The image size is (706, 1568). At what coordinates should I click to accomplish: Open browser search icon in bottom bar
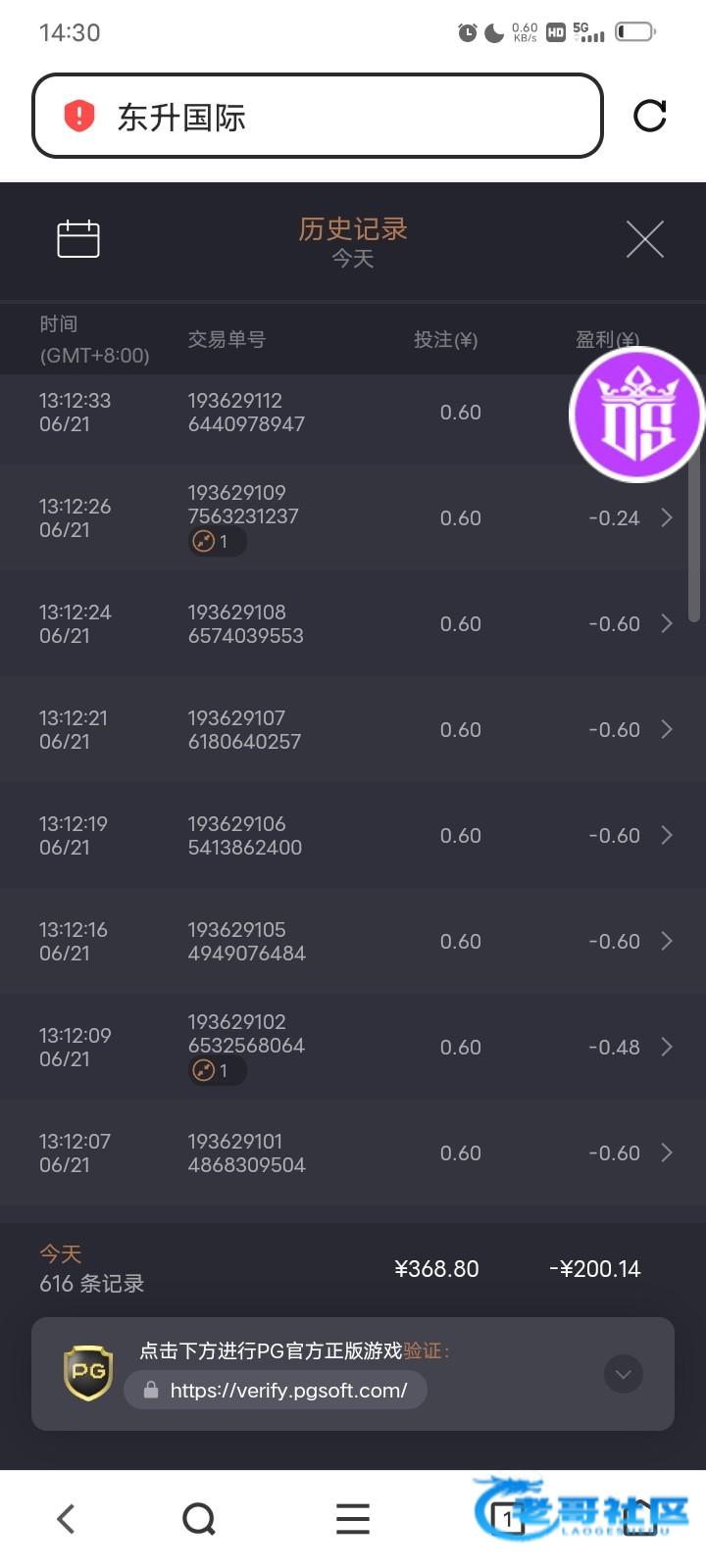tap(199, 1519)
